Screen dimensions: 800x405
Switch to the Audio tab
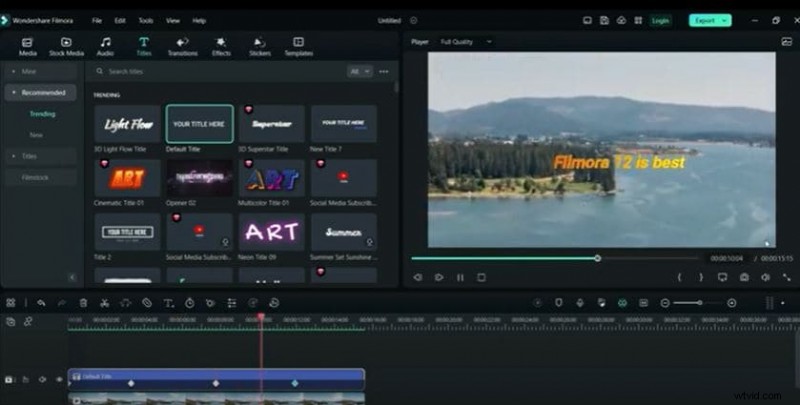point(105,46)
